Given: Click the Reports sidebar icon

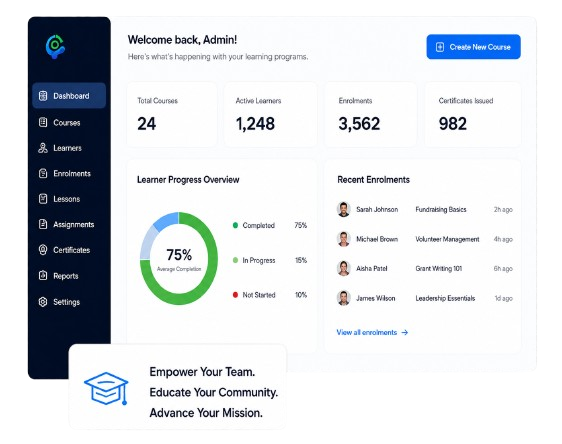Looking at the screenshot, I should coord(43,276).
